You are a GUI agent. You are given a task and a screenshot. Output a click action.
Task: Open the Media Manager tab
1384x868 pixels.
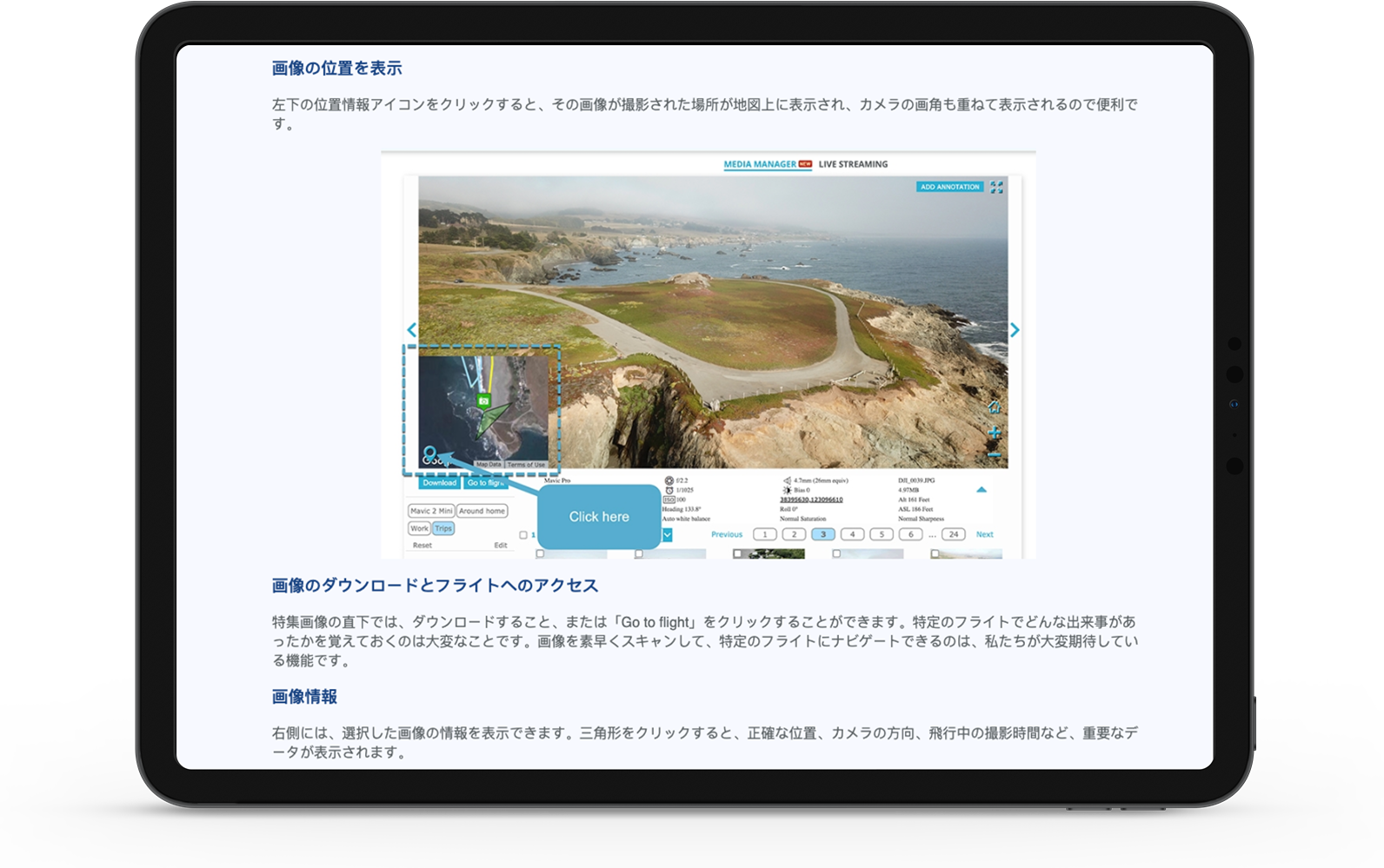760,164
